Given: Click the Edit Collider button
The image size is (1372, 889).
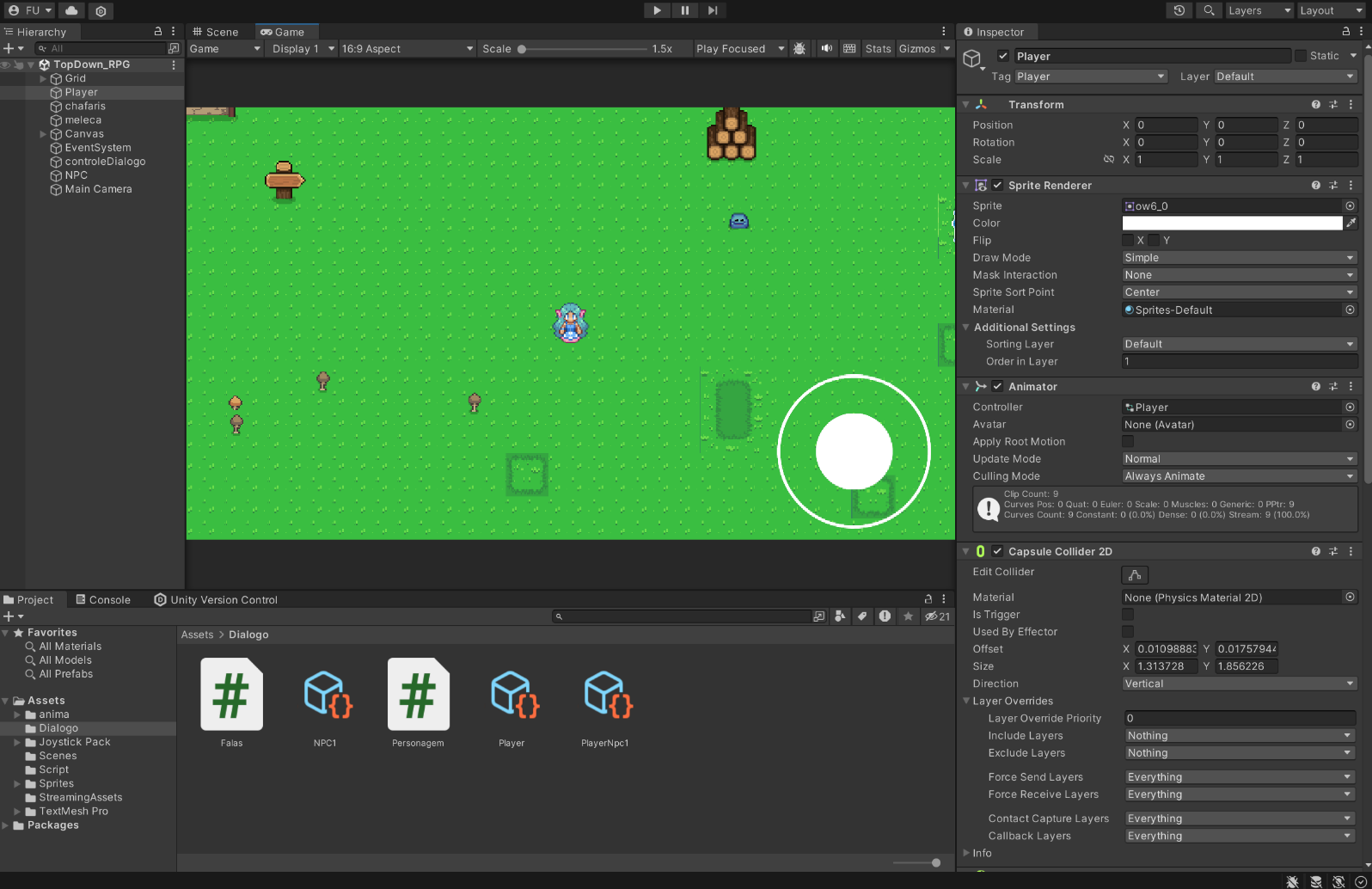Looking at the screenshot, I should (x=1135, y=574).
